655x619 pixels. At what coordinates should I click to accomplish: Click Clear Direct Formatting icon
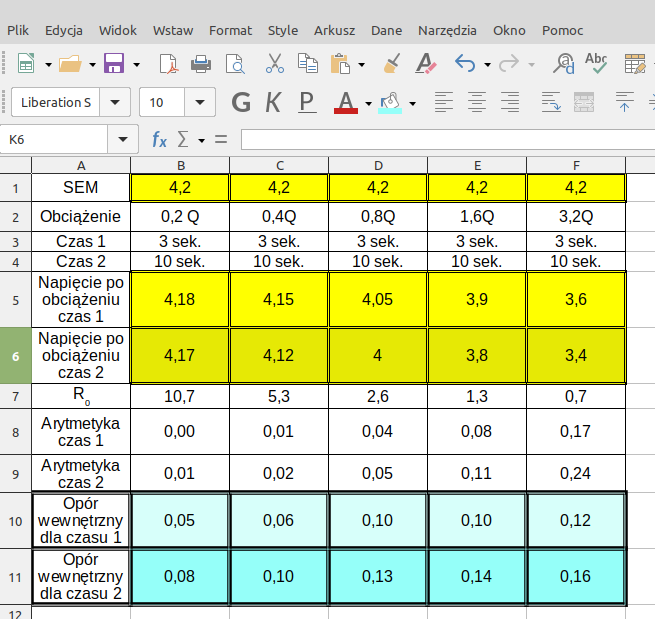(426, 64)
